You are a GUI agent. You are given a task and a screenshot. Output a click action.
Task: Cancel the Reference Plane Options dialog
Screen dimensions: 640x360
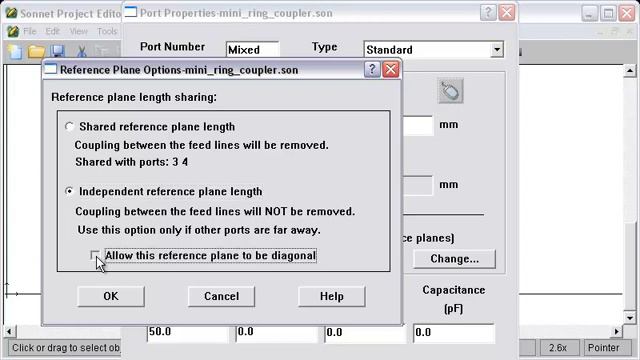221,296
